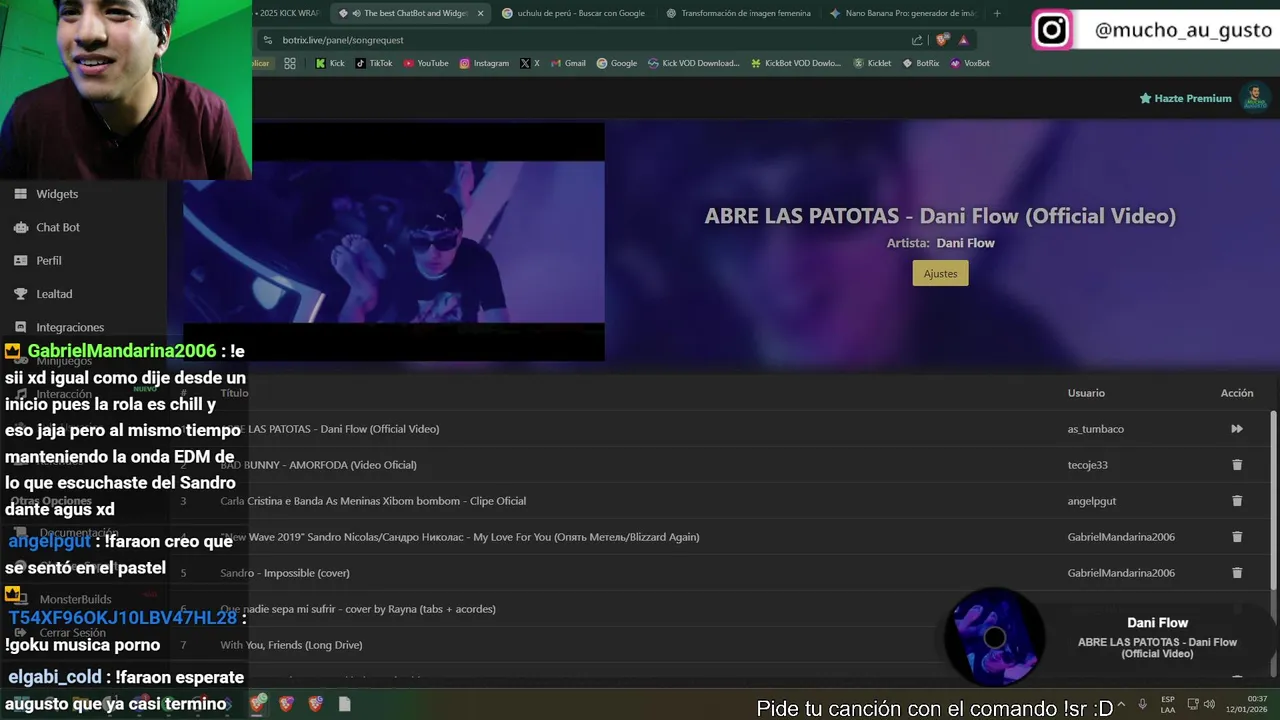
Task: Open the Kick bookmark
Action: pos(330,63)
